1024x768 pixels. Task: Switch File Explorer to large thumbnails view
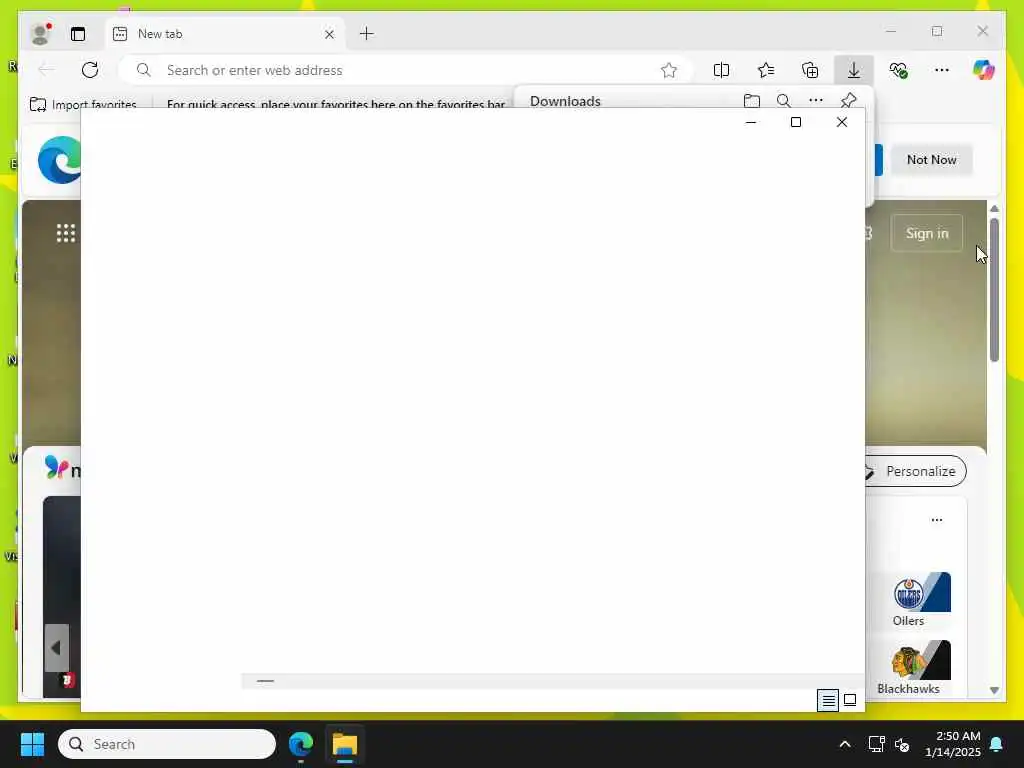[x=850, y=701]
